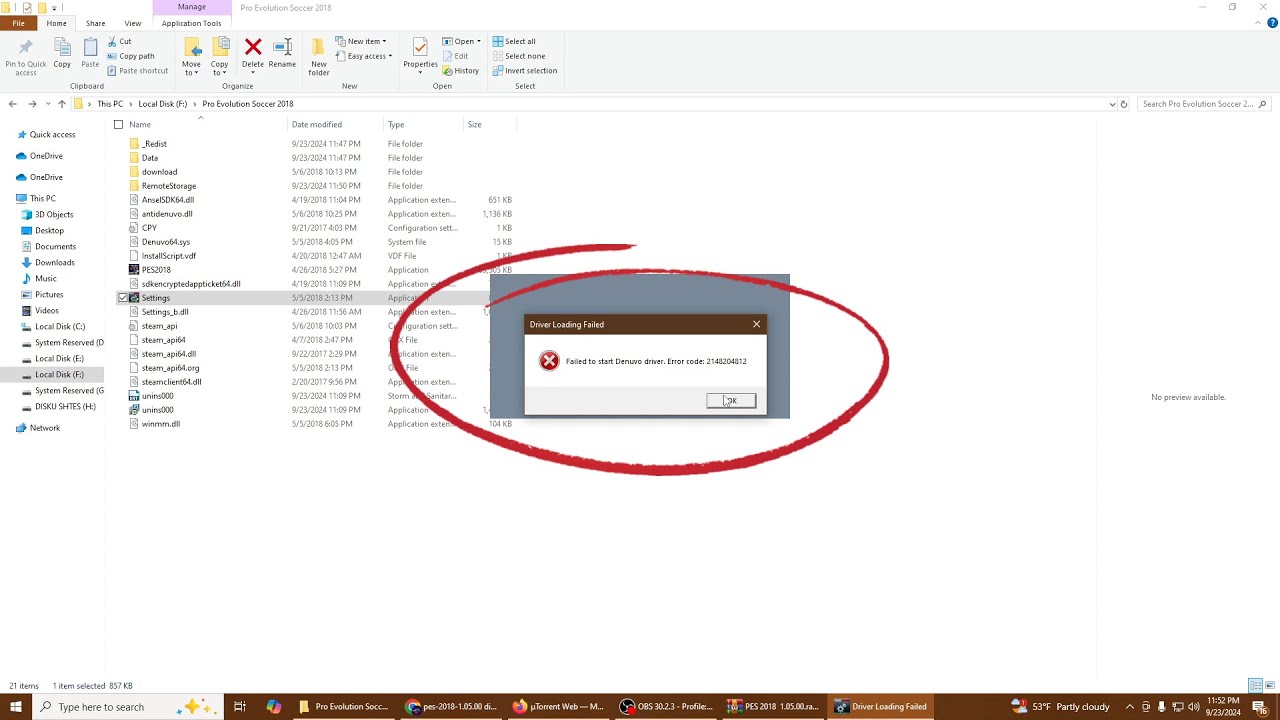Switch to details view icon in status bar
This screenshot has height=720, width=1280.
(x=1255, y=686)
